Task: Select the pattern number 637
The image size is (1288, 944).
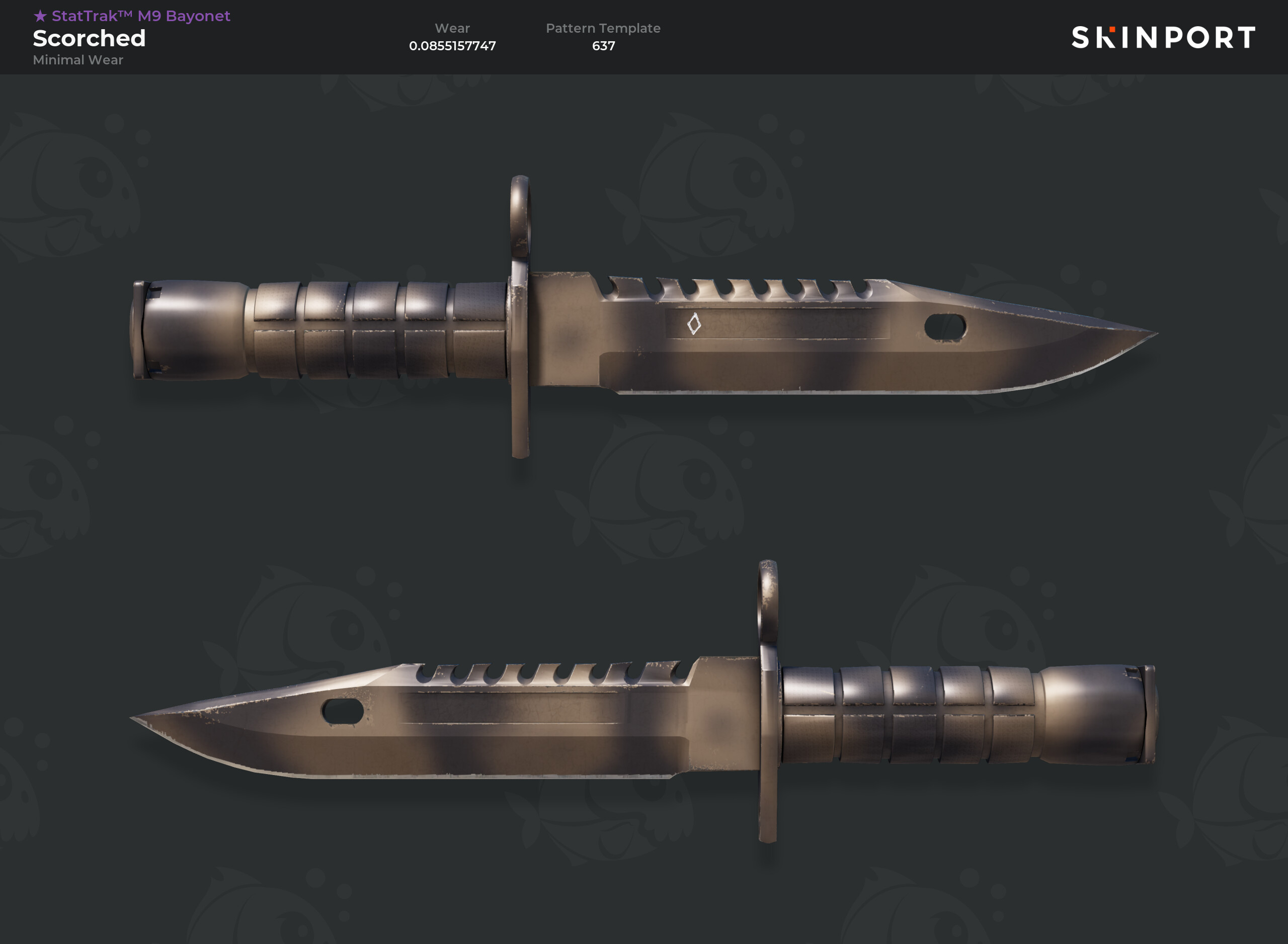Action: (604, 46)
